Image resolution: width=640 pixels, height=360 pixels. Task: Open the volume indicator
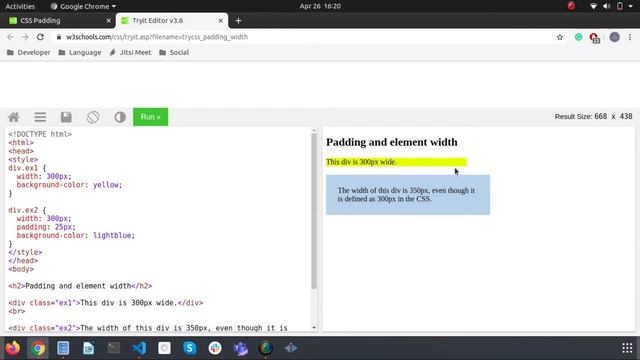tap(607, 6)
